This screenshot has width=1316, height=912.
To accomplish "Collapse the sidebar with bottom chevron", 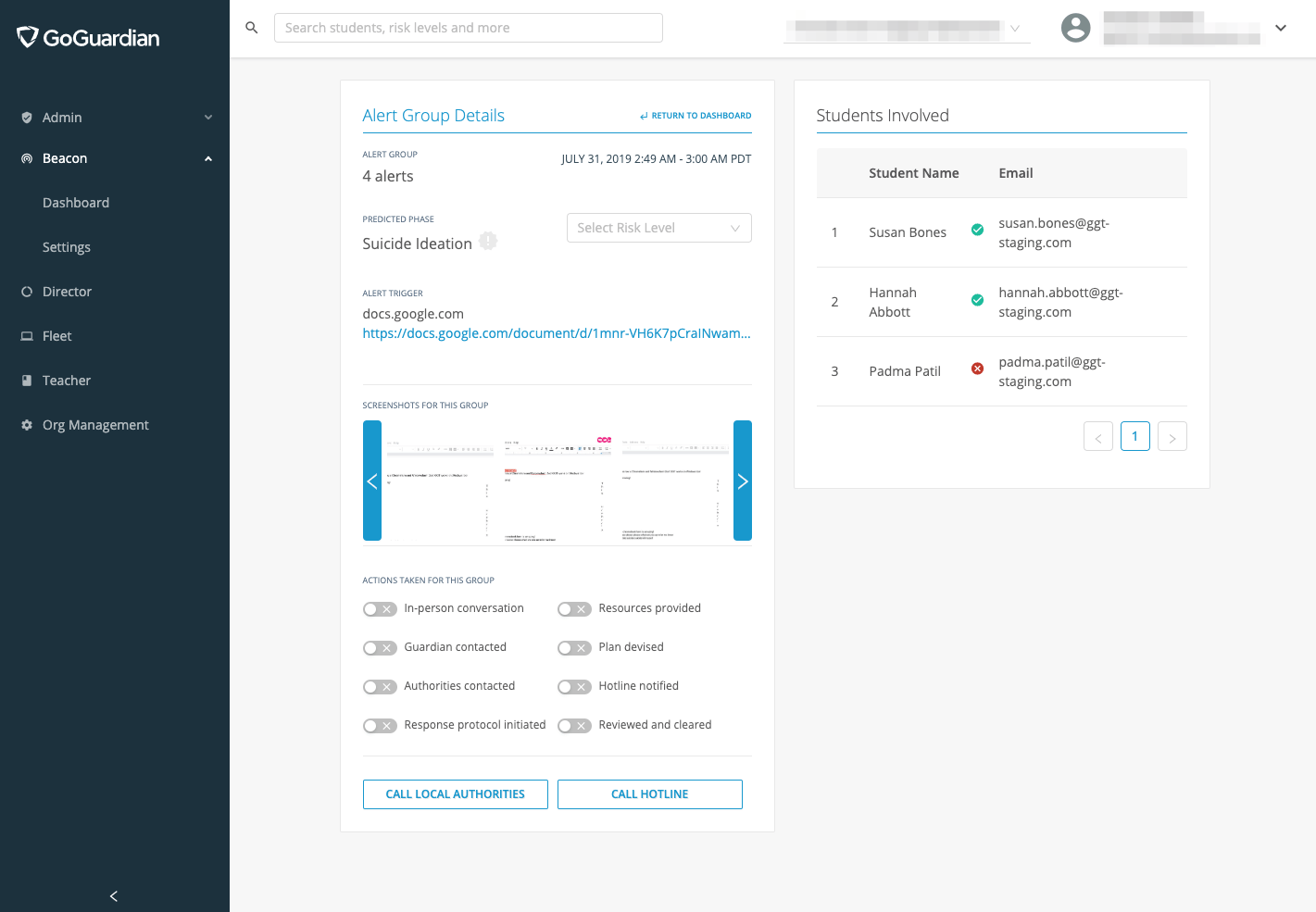I will pyautogui.click(x=114, y=896).
